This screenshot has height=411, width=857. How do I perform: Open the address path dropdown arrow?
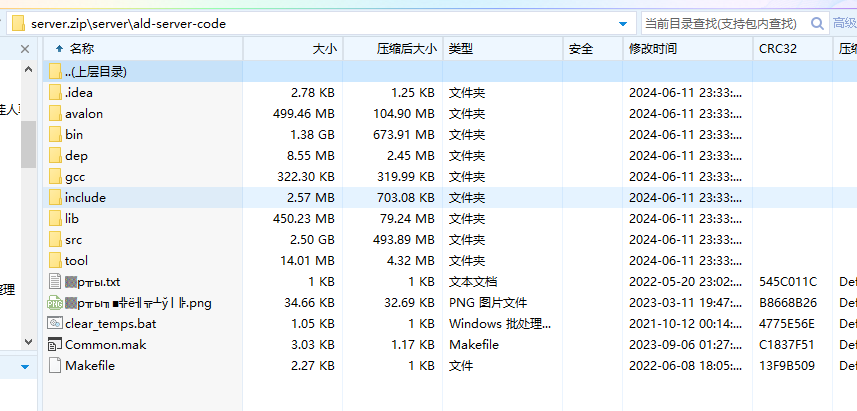point(624,23)
